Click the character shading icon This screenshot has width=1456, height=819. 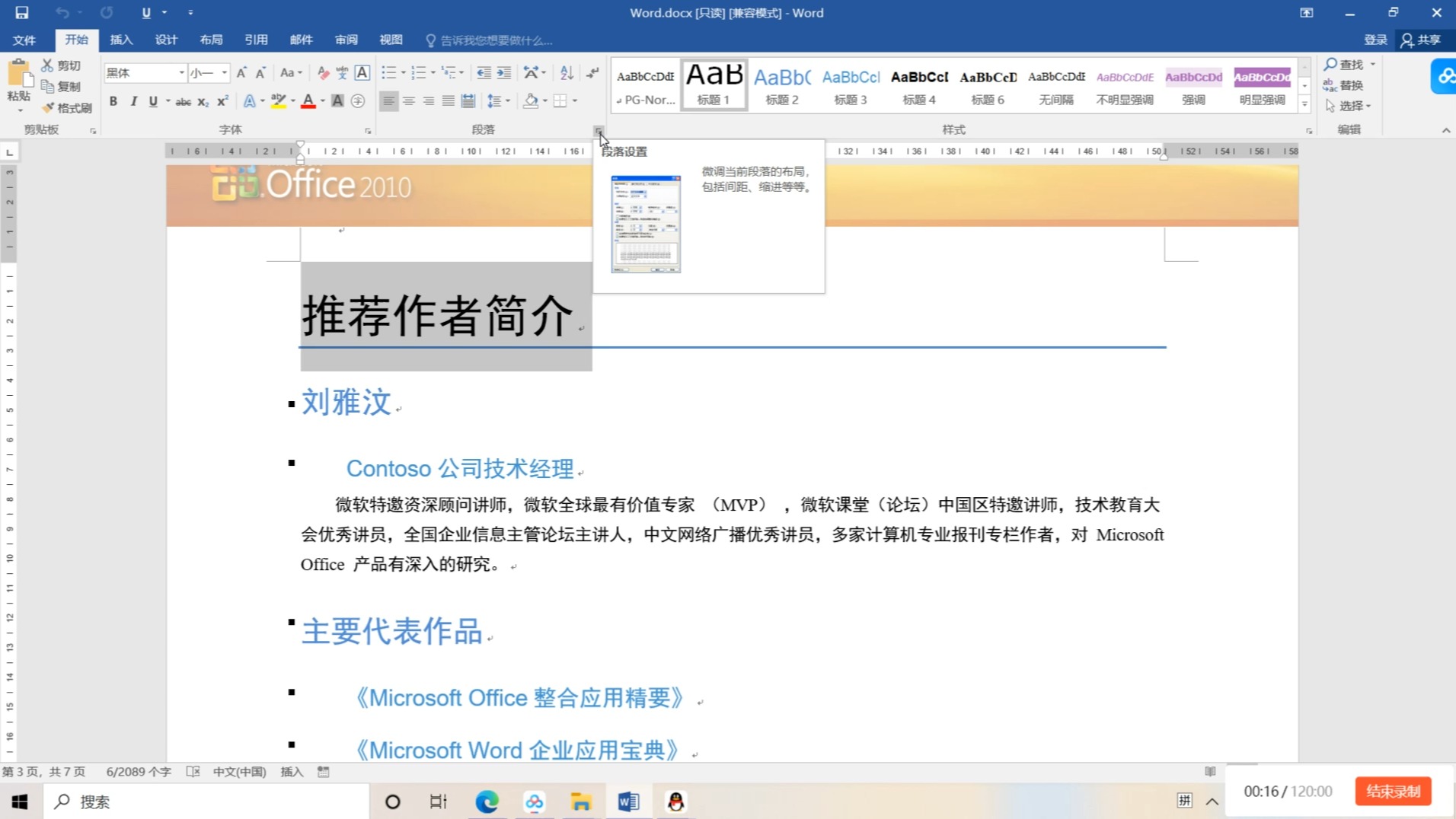pos(337,100)
